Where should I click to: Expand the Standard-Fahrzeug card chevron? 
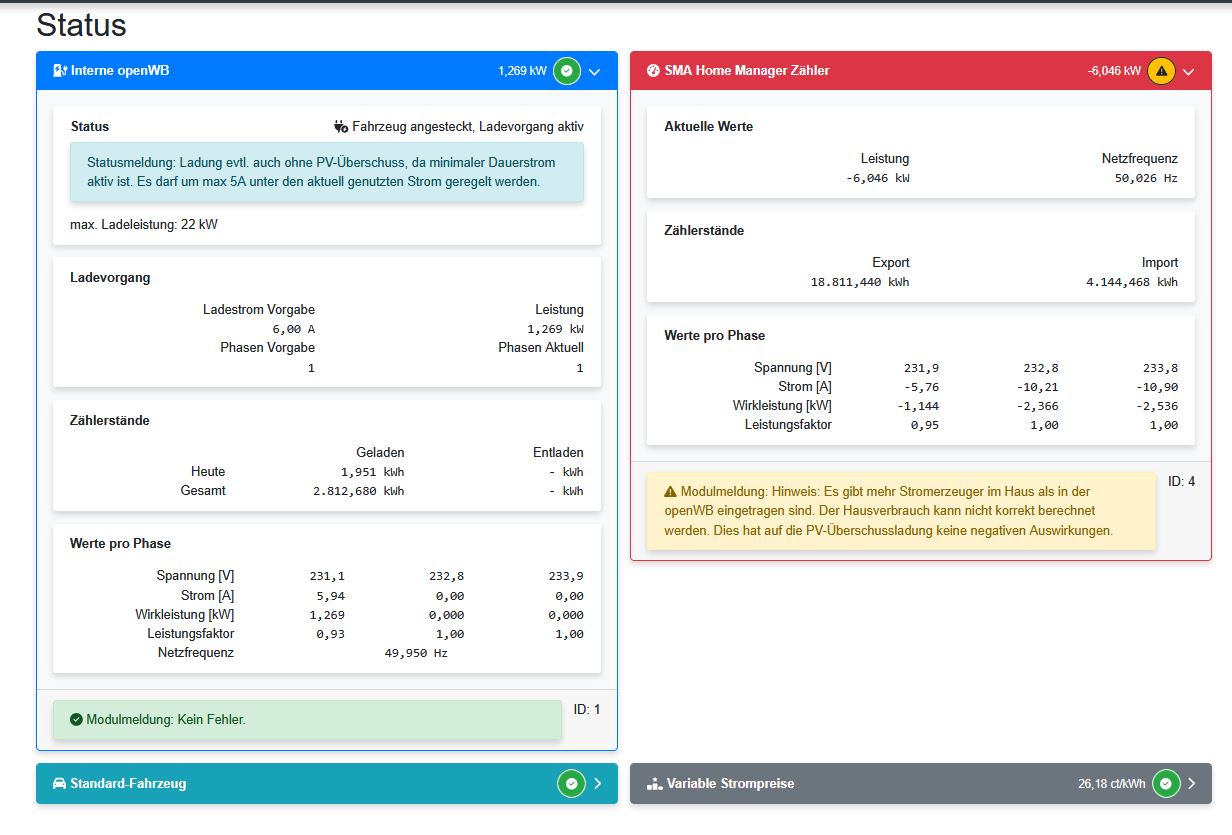pyautogui.click(x=597, y=784)
